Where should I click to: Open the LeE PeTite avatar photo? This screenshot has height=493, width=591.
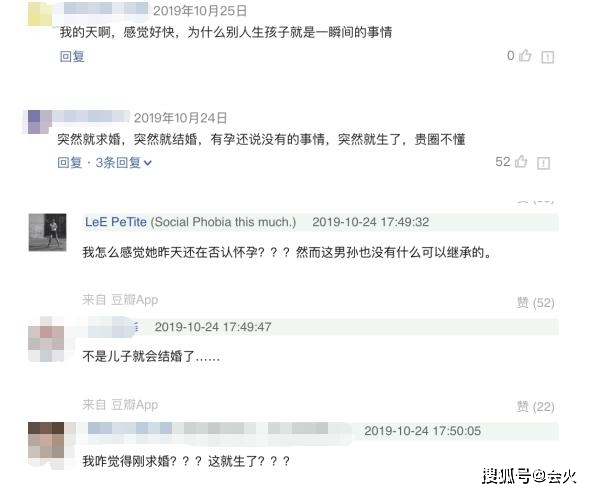[x=47, y=232]
